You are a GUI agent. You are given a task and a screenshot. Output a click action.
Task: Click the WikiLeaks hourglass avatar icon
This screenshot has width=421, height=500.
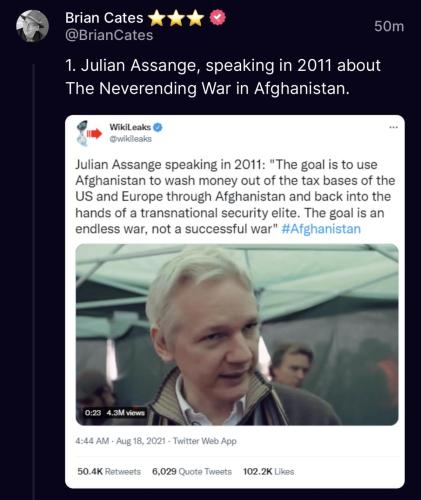[88, 133]
